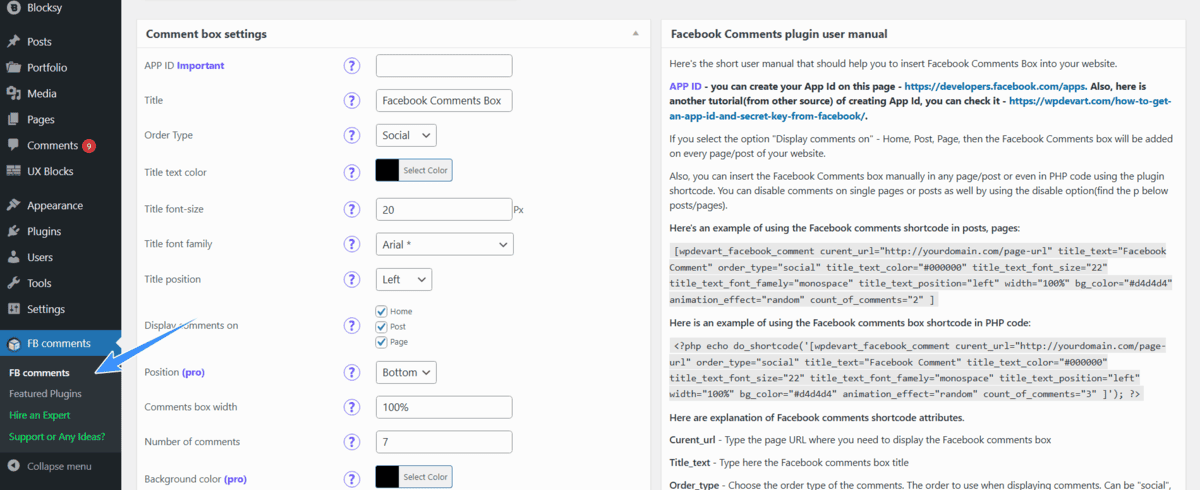Click Number of comments field showing 7
Image resolution: width=1200 pixels, height=490 pixels.
[x=444, y=442]
